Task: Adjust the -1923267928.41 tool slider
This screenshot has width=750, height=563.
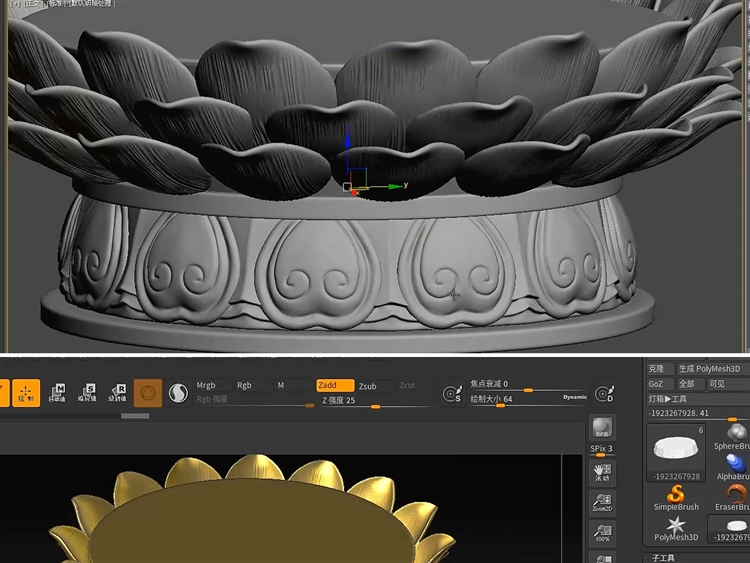Action: click(698, 414)
